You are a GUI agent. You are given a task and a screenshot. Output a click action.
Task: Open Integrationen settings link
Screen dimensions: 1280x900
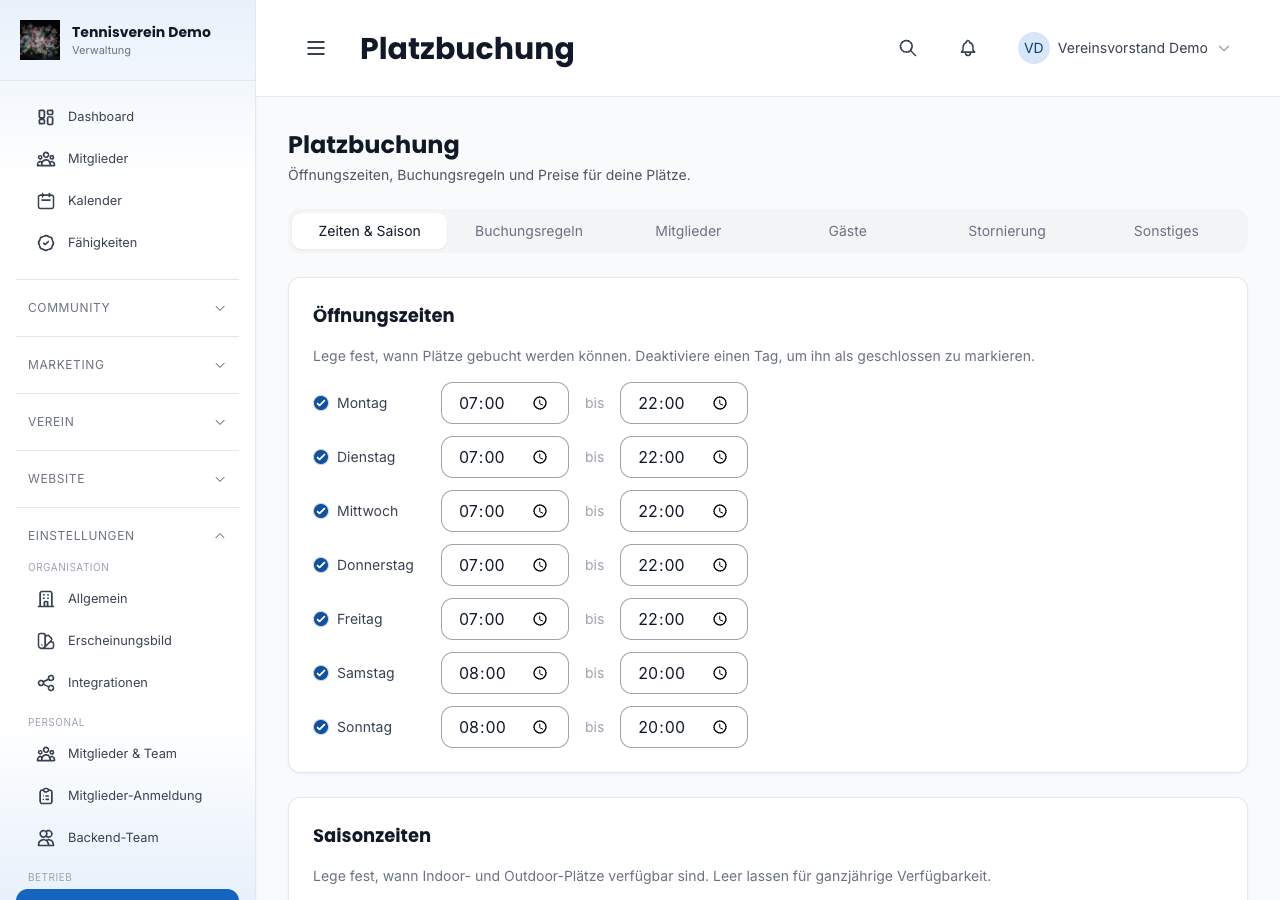tap(128, 683)
